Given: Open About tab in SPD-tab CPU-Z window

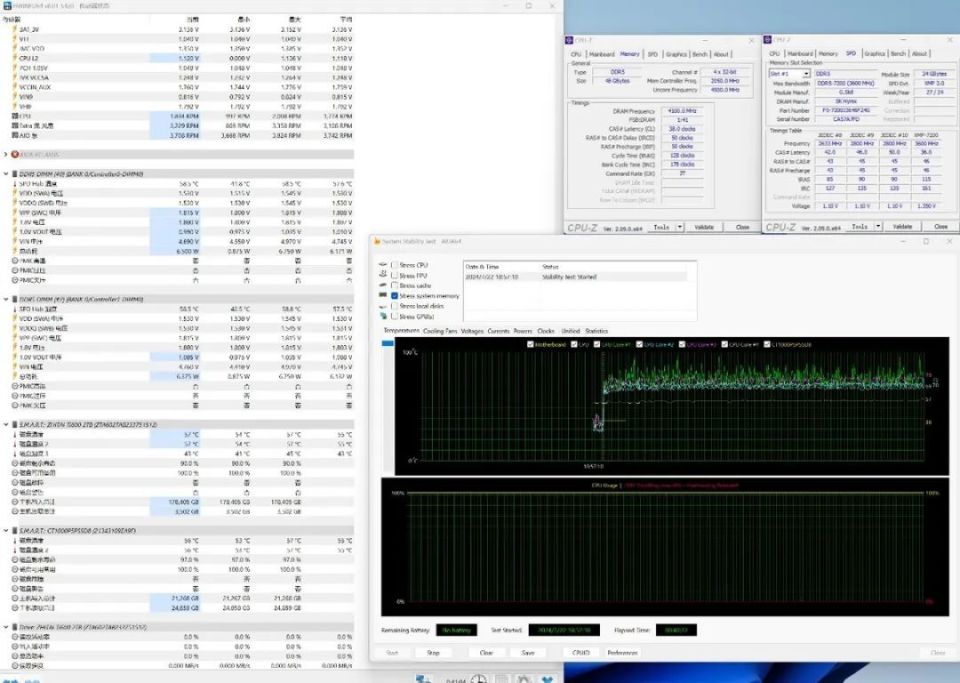Looking at the screenshot, I should [920, 54].
